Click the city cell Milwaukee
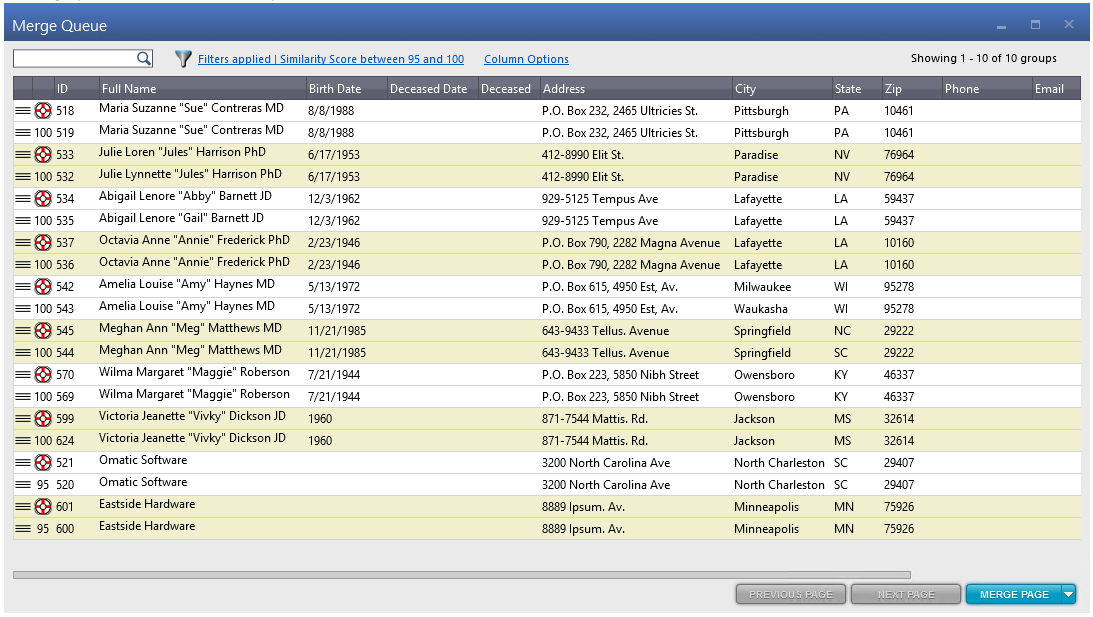This screenshot has height=617, width=1093. coord(763,287)
